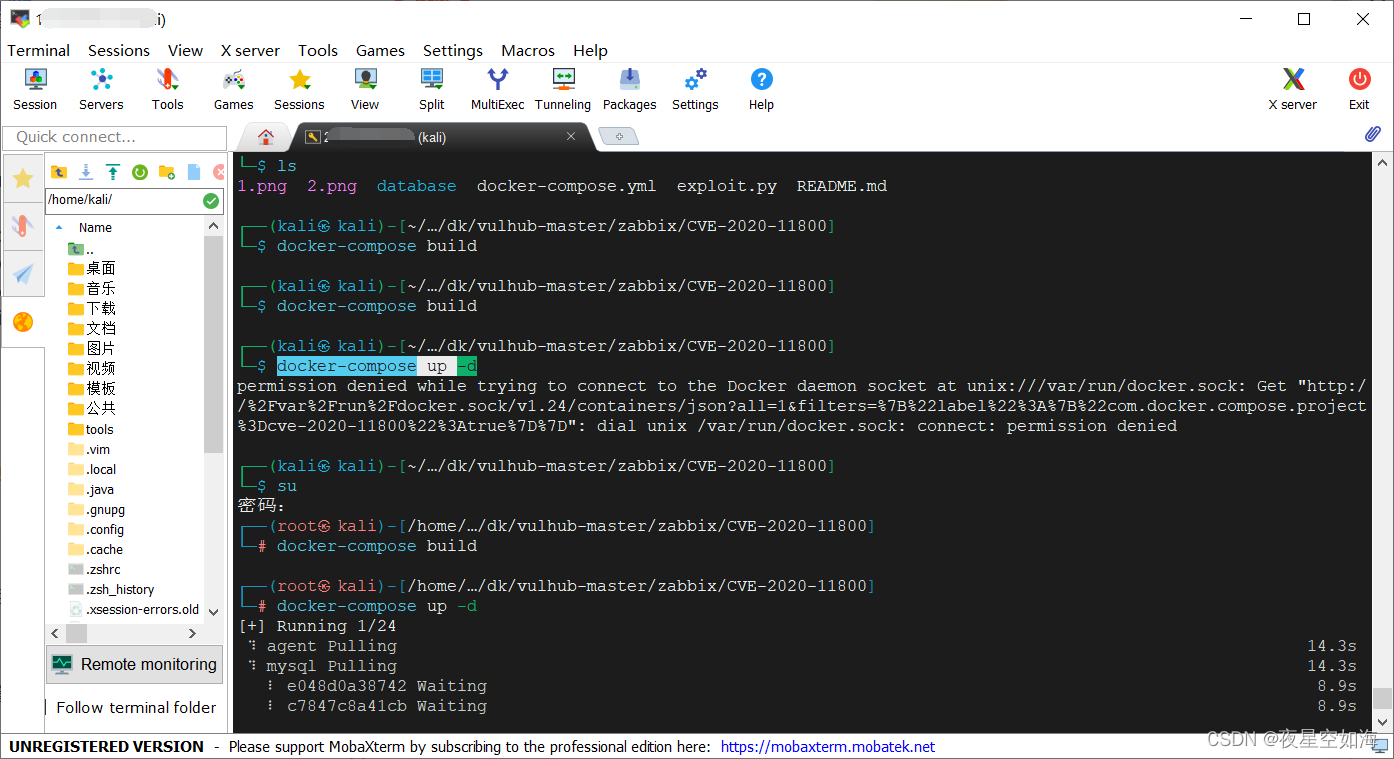
Task: Select the '..' parent folder entry
Action: pyautogui.click(x=81, y=249)
